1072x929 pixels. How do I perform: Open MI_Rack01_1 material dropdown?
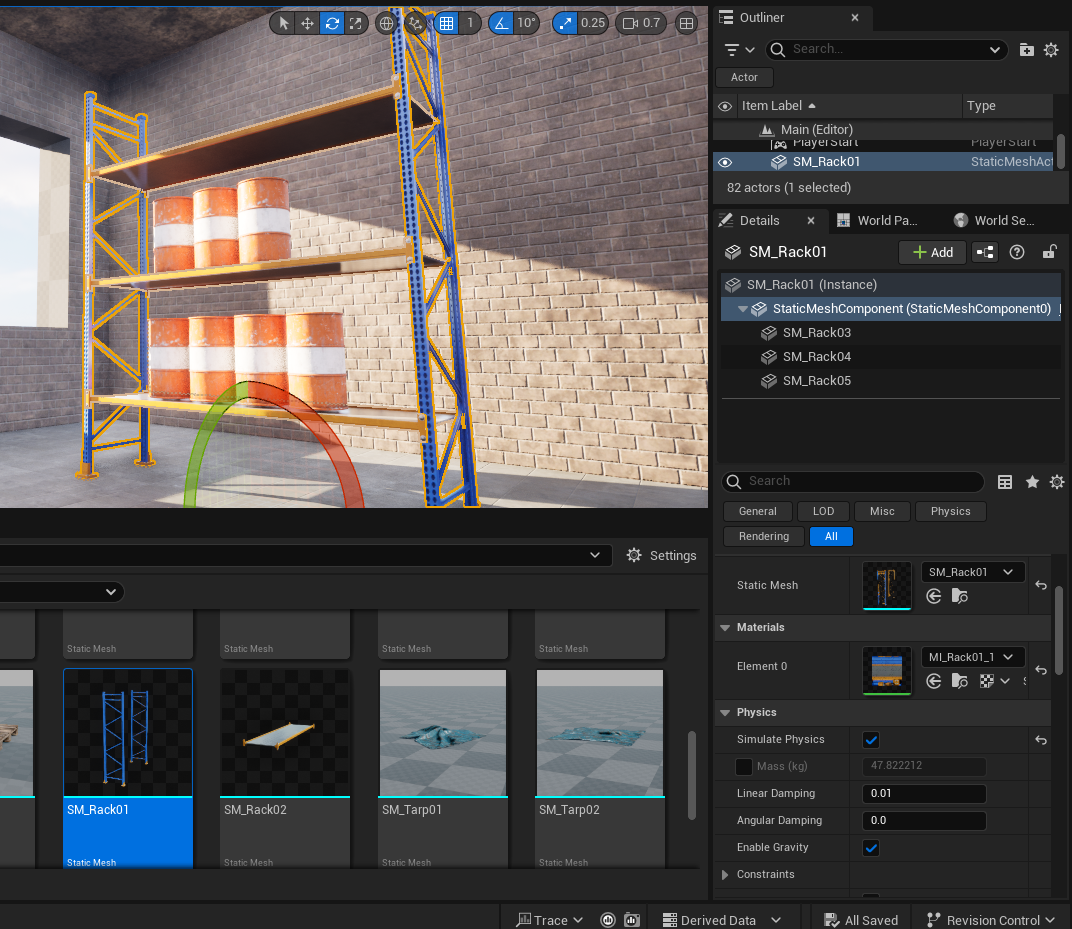coord(972,657)
